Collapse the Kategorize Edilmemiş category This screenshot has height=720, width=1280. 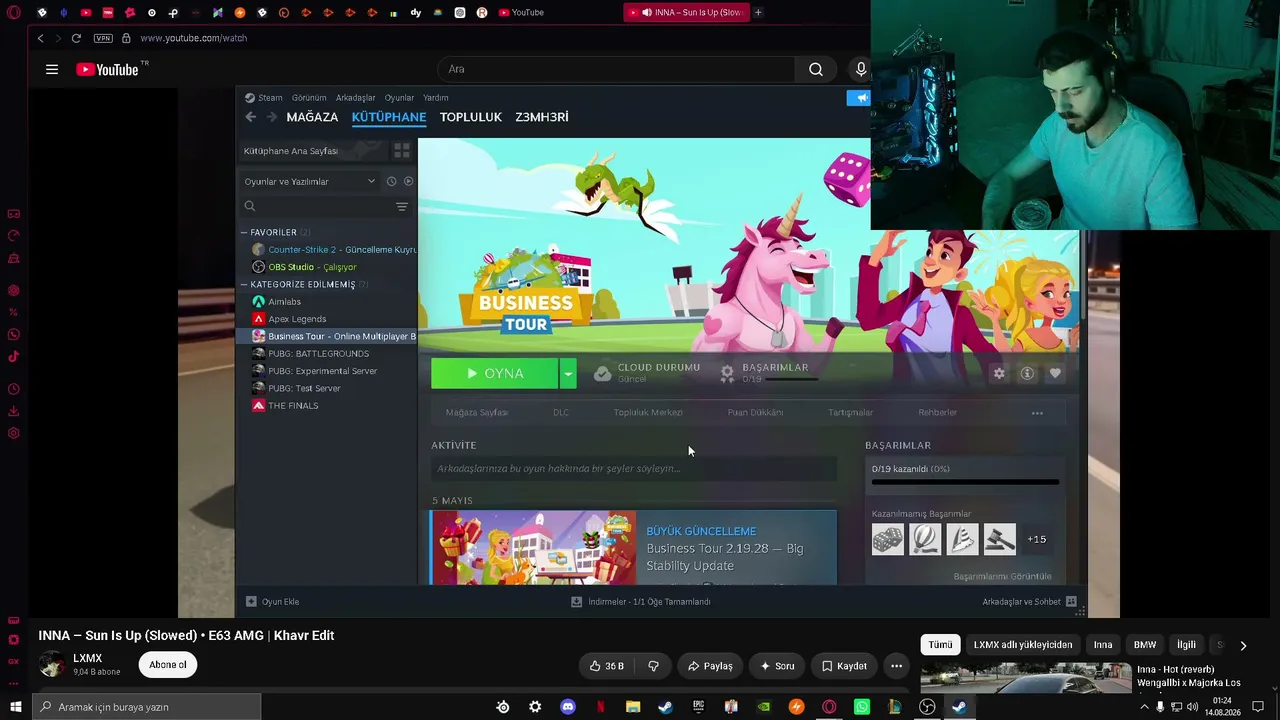click(244, 284)
